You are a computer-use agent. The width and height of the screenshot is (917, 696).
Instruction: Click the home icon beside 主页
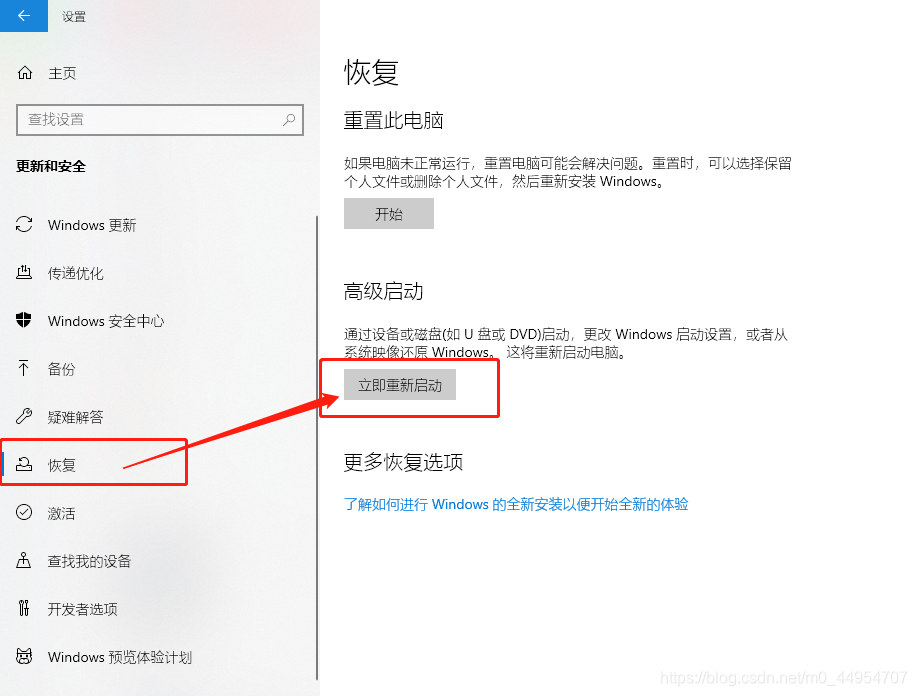(25, 73)
